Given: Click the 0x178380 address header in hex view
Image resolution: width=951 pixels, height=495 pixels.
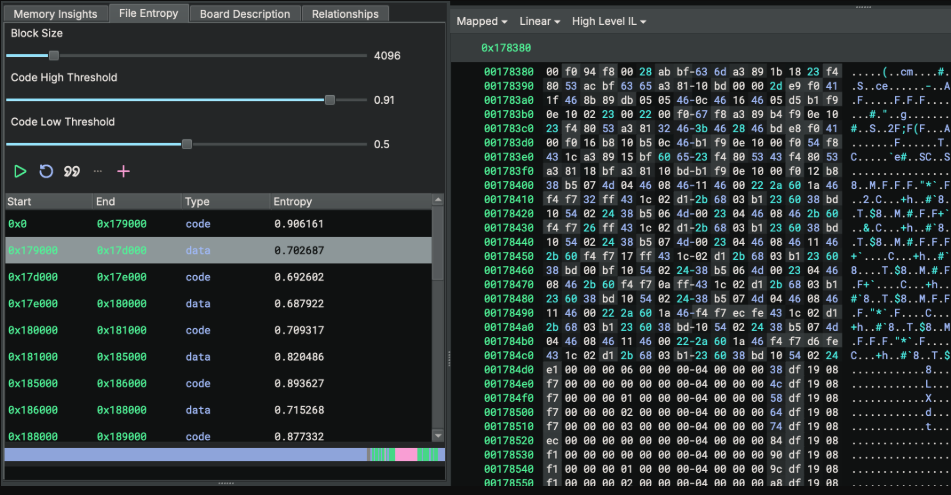Looking at the screenshot, I should pos(506,48).
